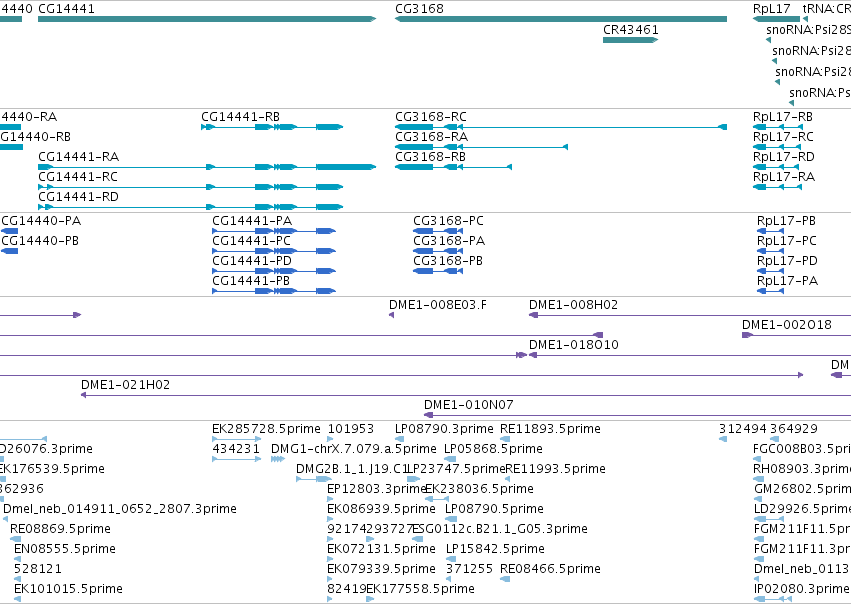
Task: Select the CG3168-PB coding sequence
Action: pyautogui.click(x=438, y=271)
